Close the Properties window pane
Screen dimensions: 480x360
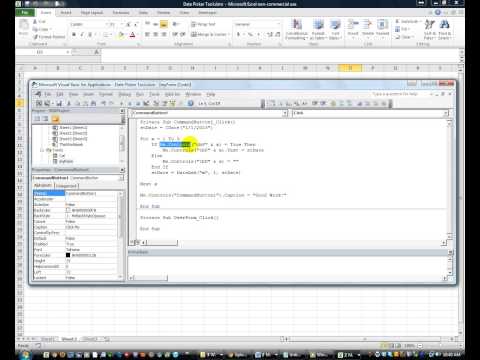pos(122,170)
